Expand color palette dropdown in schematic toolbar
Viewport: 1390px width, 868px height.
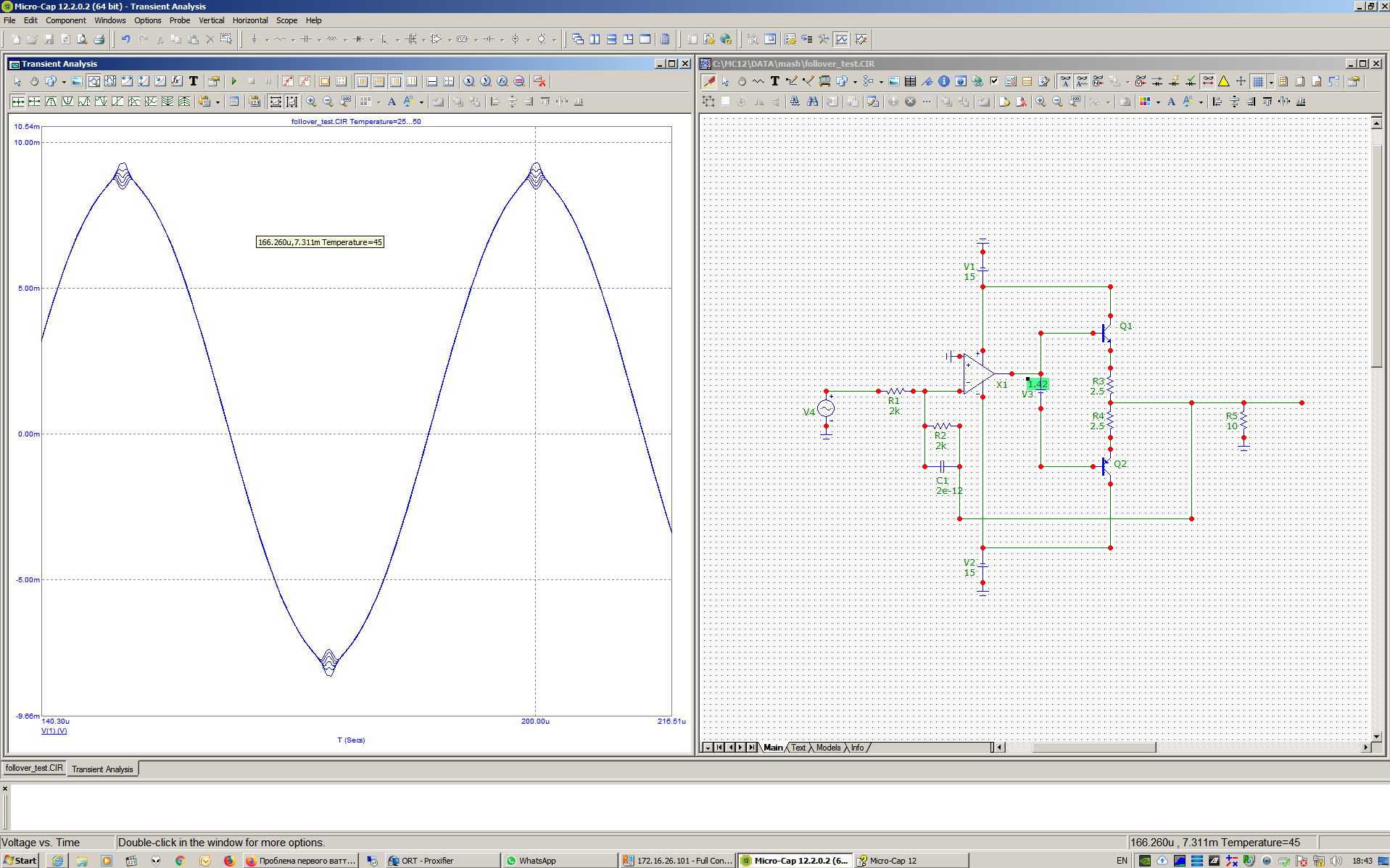(x=1158, y=102)
